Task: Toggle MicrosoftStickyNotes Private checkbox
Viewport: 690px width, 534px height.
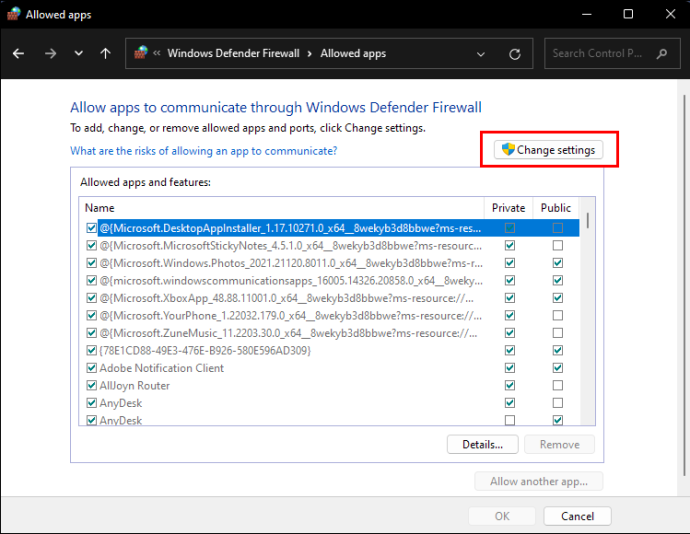Action: [510, 245]
